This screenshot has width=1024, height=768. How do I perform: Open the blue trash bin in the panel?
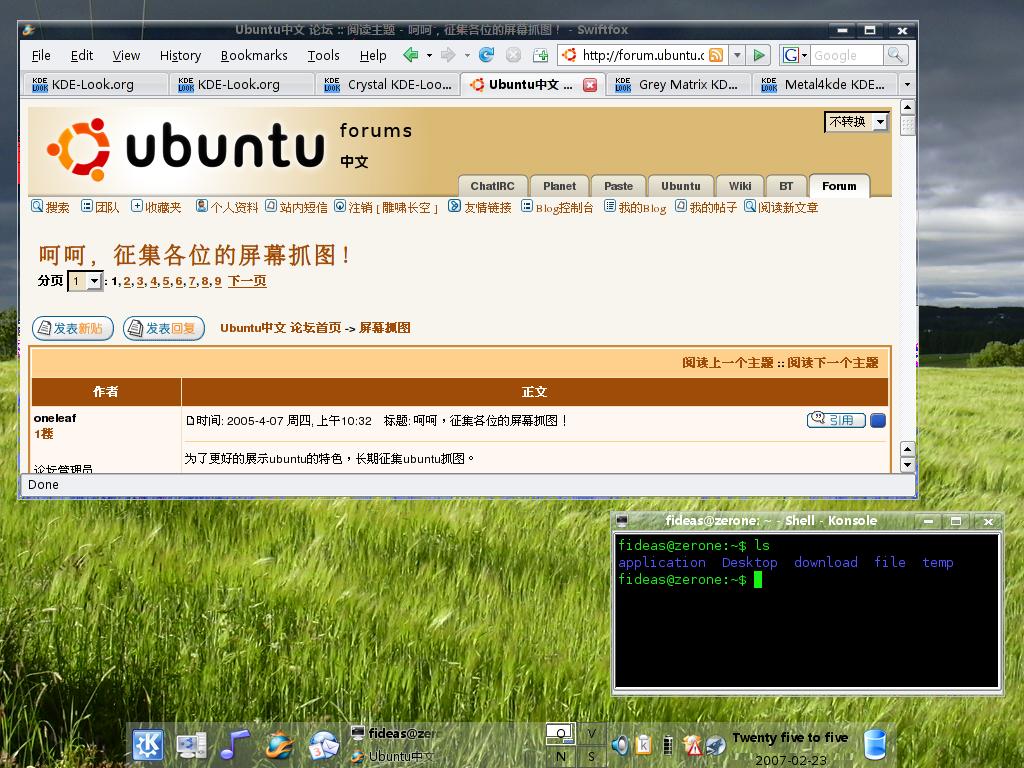[874, 744]
